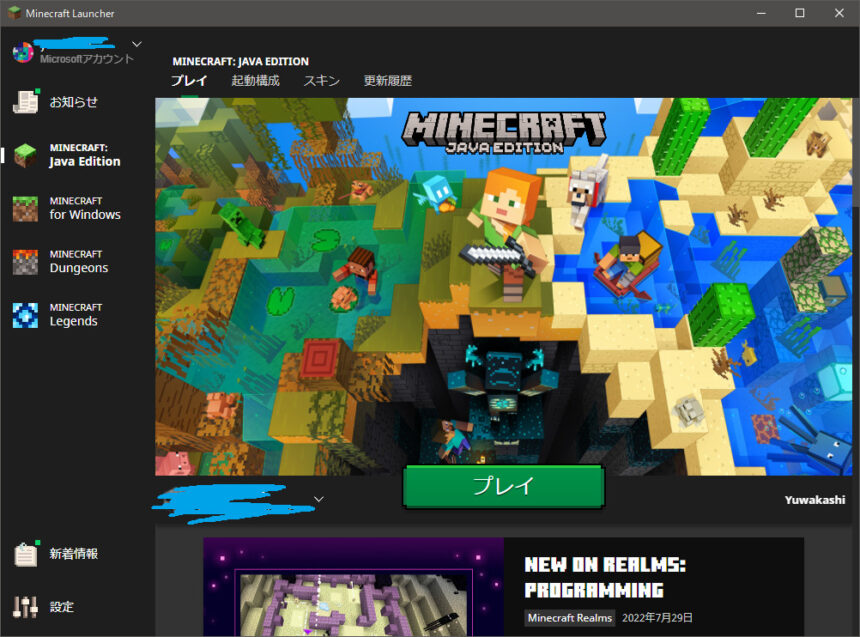The image size is (860, 637).
Task: Click the Microsoftアカウント label
Action: pos(87,59)
